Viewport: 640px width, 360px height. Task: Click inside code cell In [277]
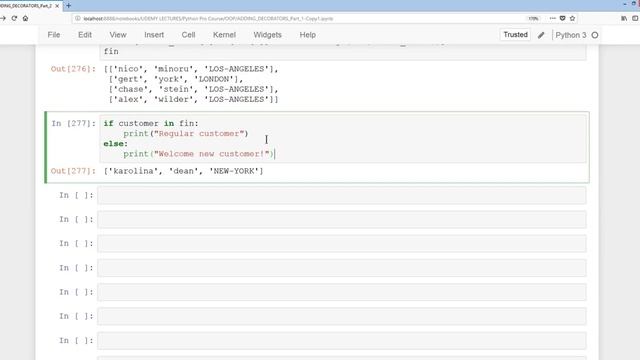[343, 139]
